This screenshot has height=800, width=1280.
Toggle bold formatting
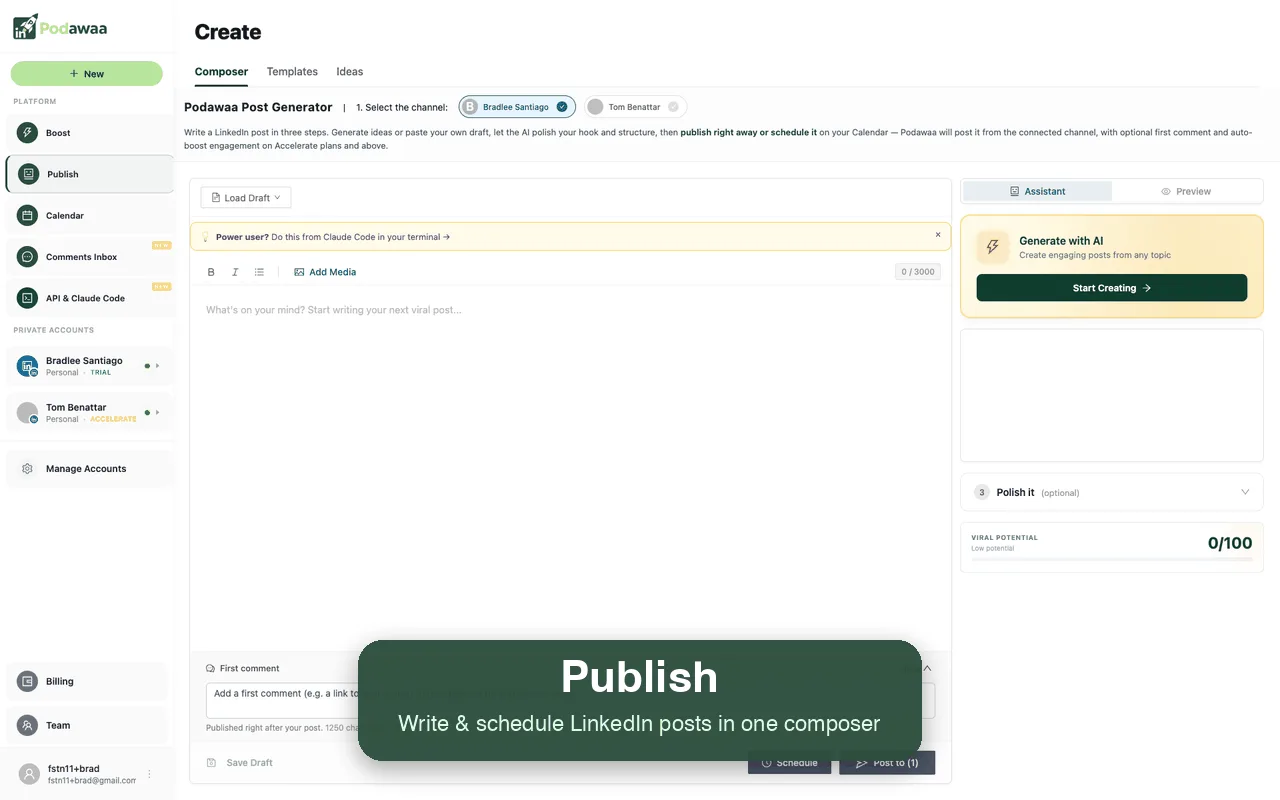point(211,272)
